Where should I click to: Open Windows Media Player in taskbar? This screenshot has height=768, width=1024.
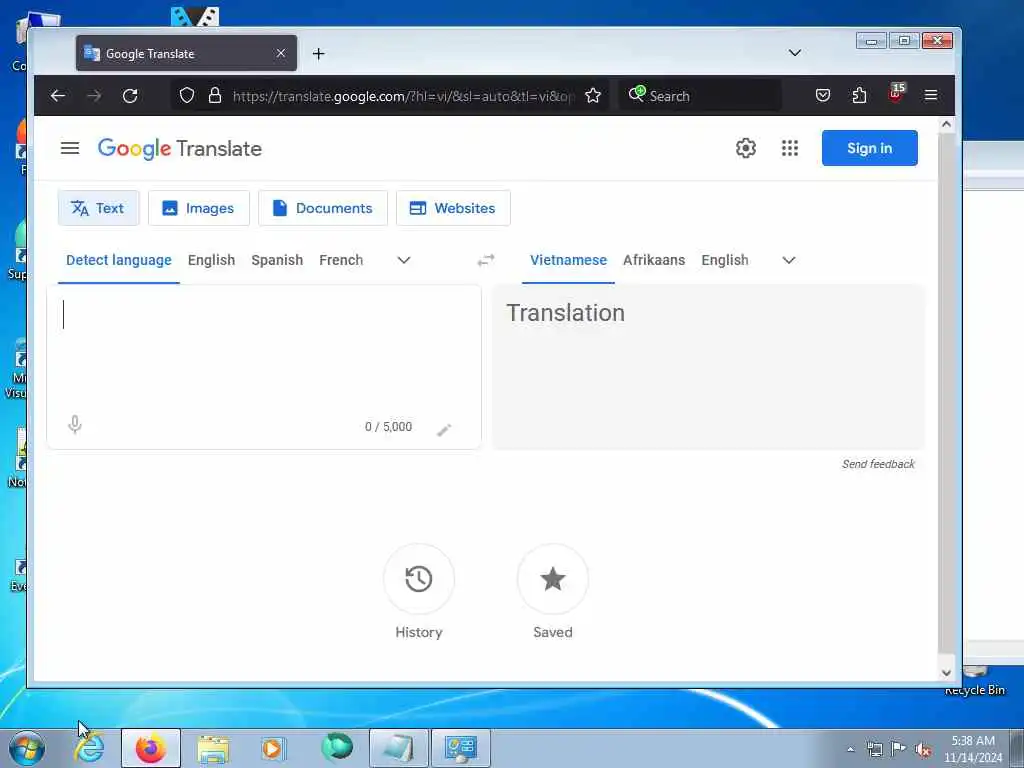273,748
